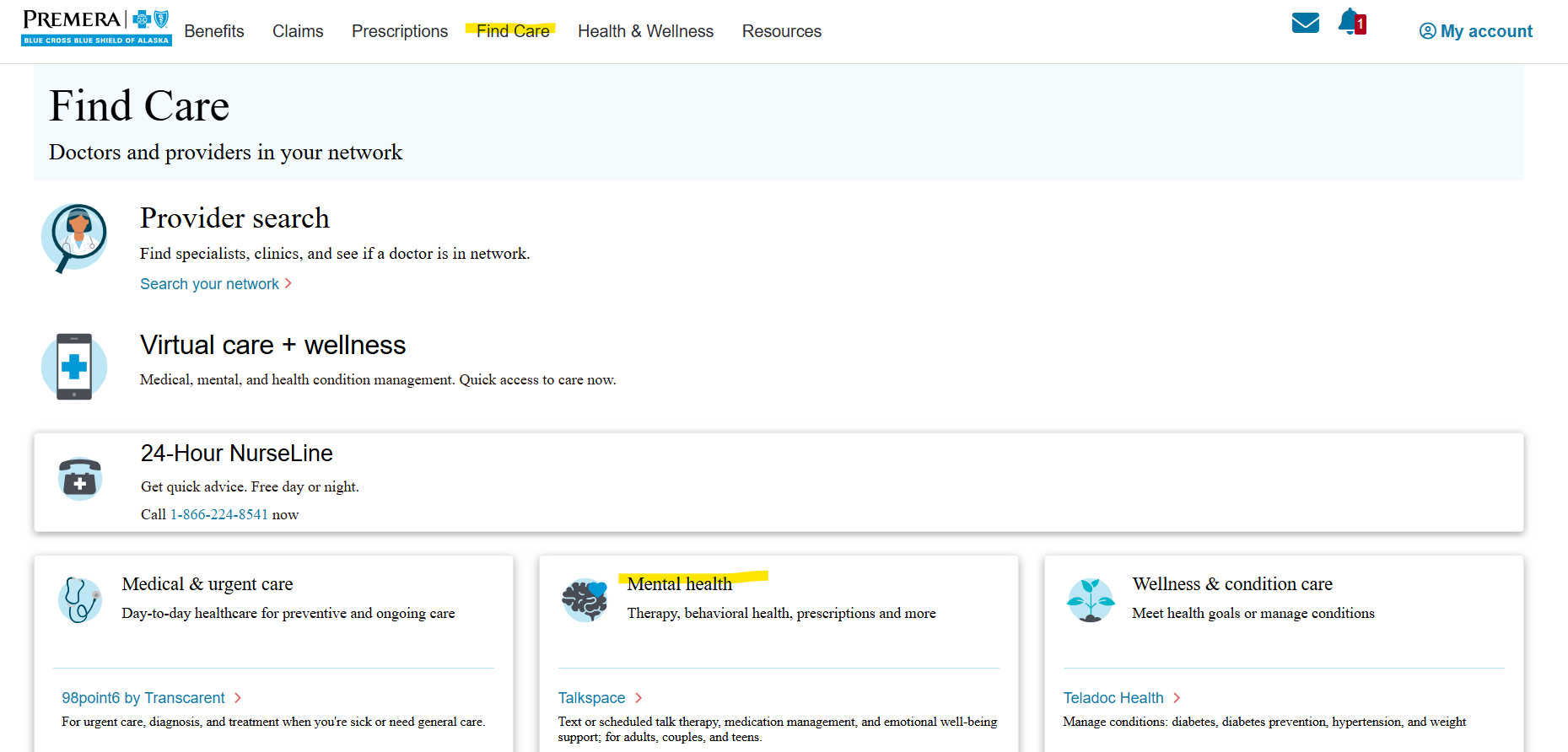Click the Wellness plant icon
The height and width of the screenshot is (752, 1568).
[1091, 600]
